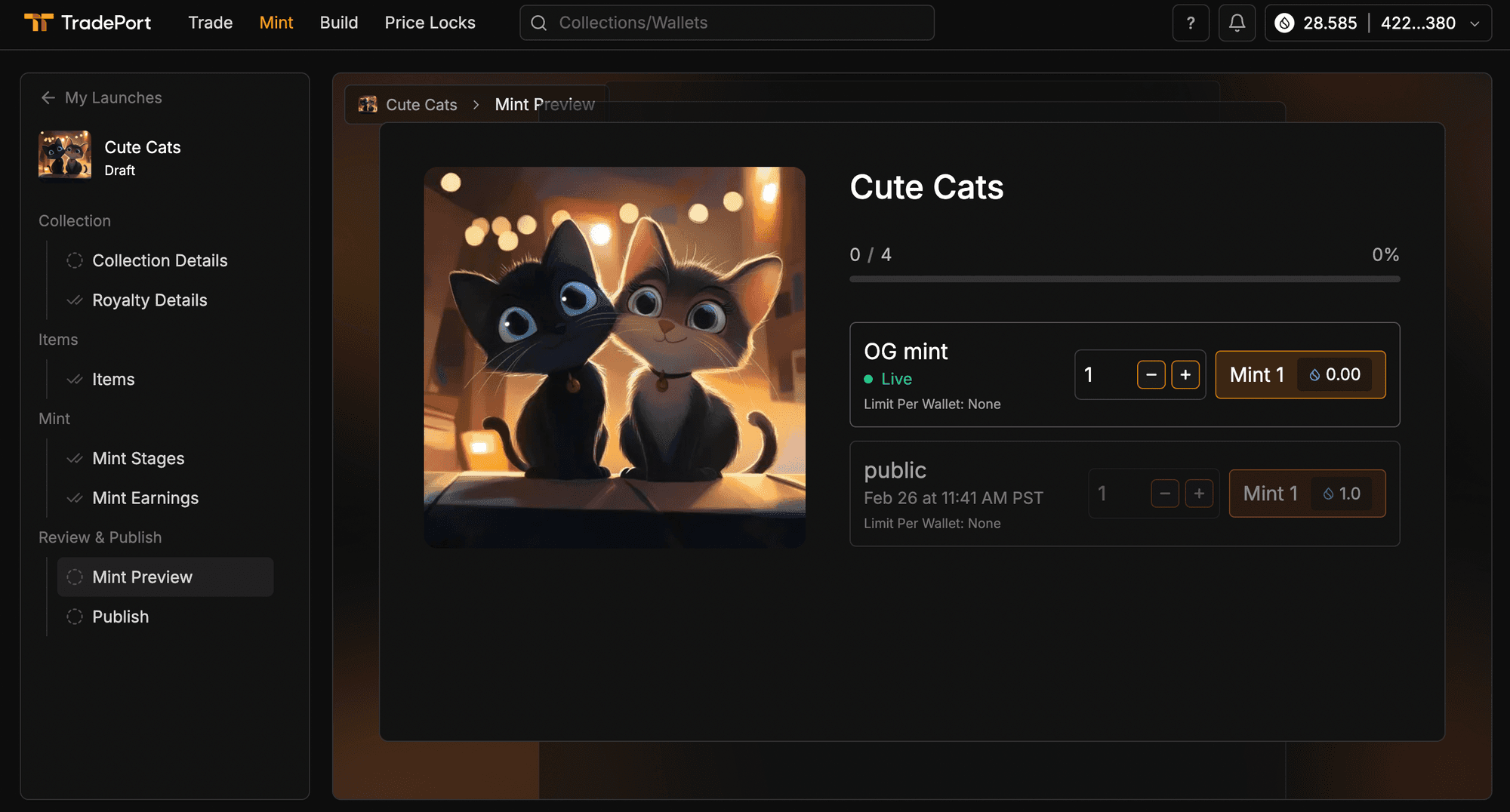The width and height of the screenshot is (1510, 812).
Task: Expand the Cute Cats breadcrumb link
Action: (421, 104)
